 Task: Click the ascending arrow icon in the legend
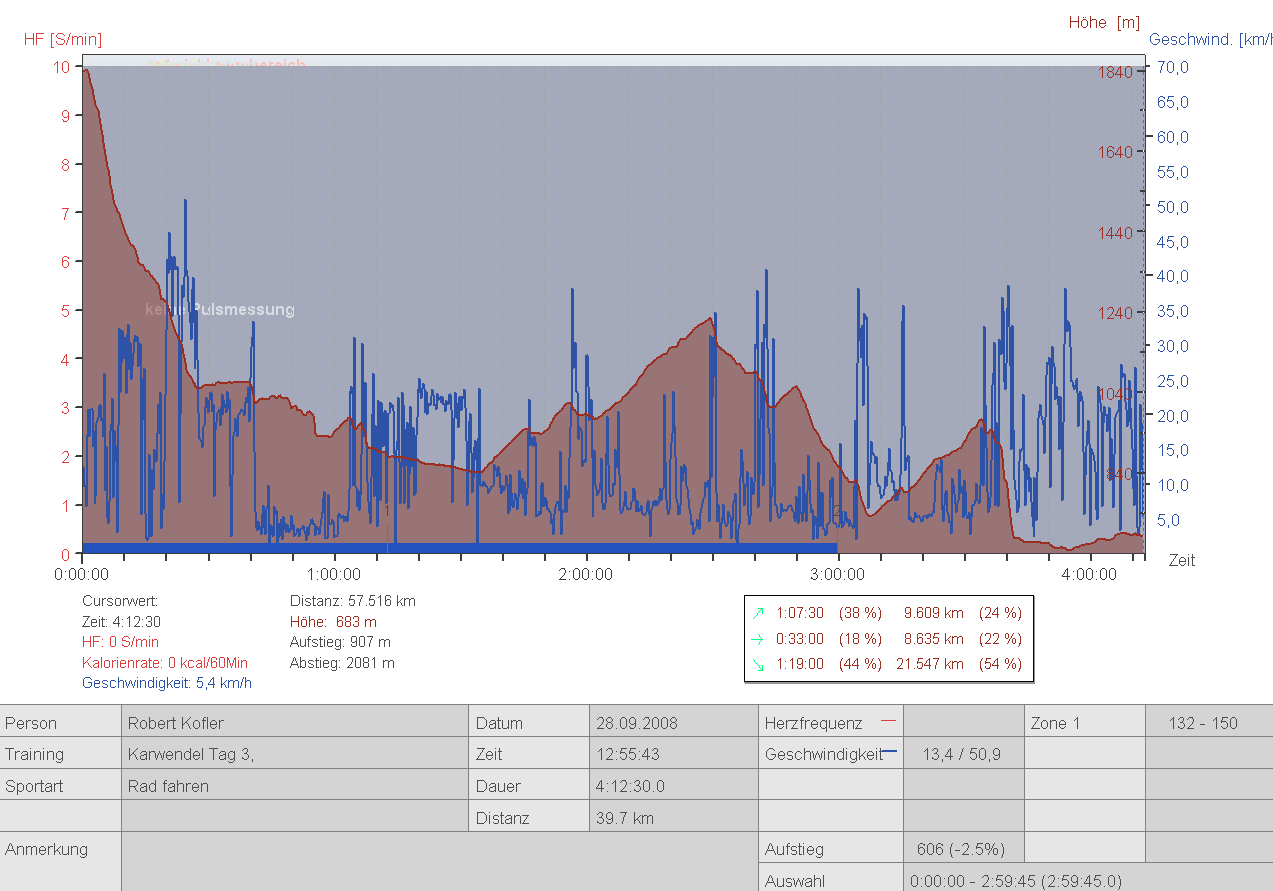point(758,613)
